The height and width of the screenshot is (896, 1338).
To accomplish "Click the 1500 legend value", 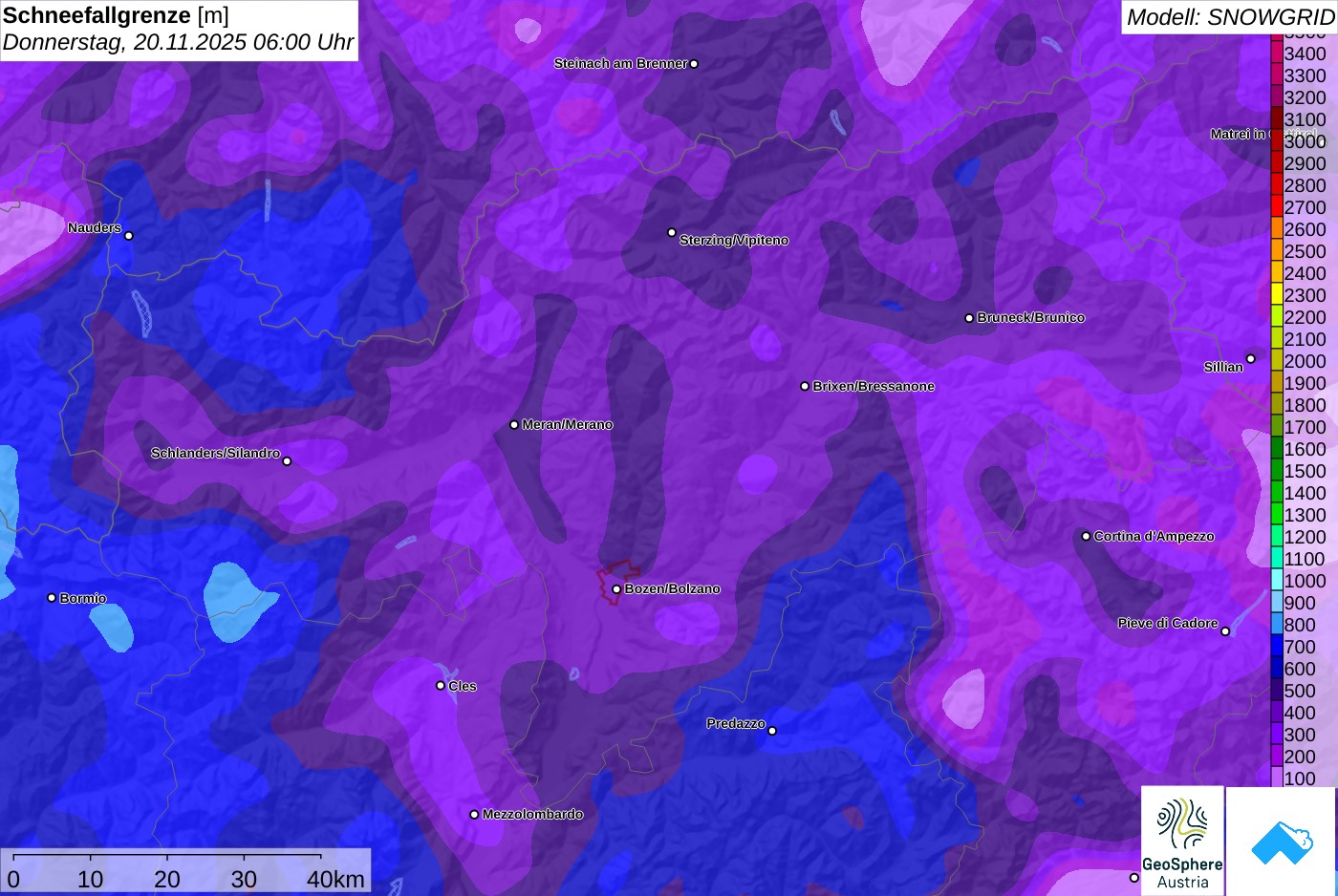I will (1305, 471).
